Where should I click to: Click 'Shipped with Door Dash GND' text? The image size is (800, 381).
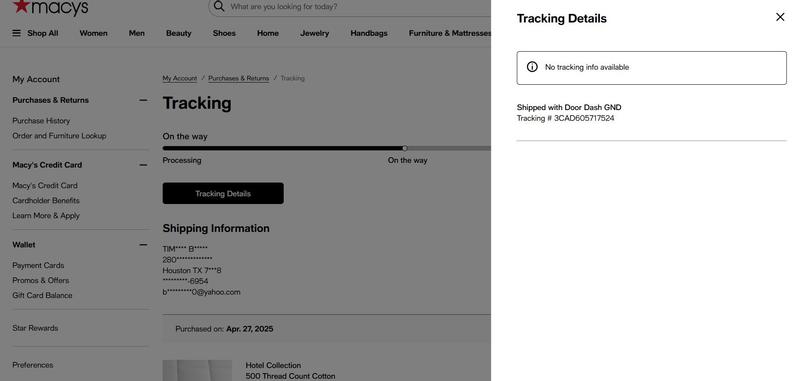point(569,107)
